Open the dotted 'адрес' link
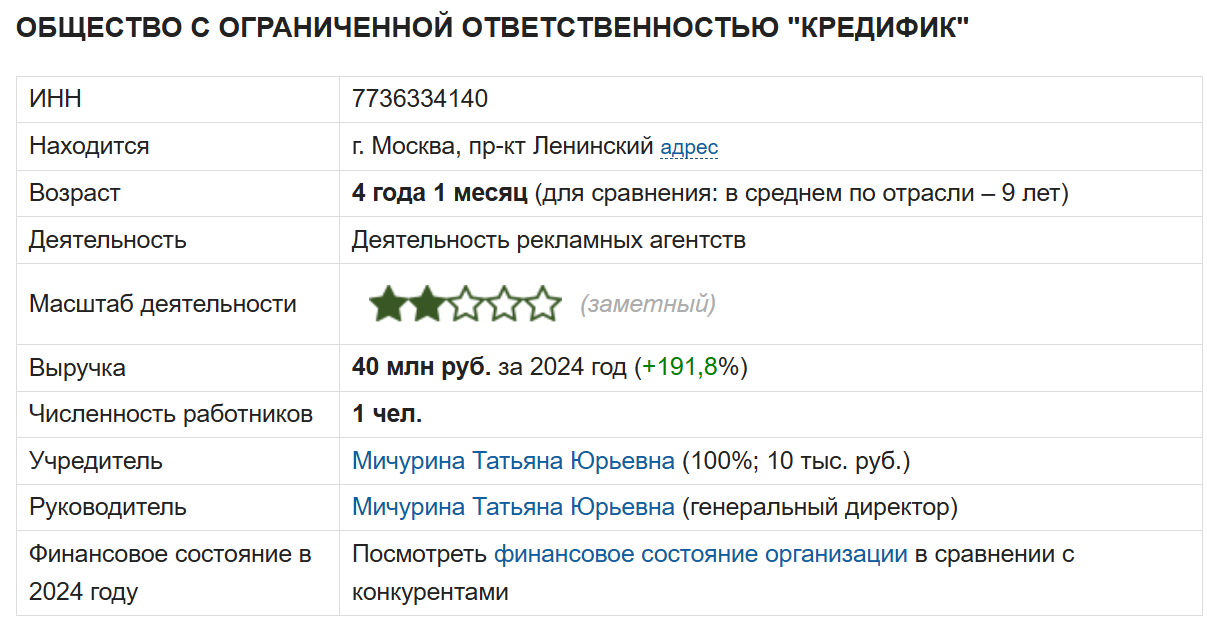This screenshot has width=1207, height=623. (x=689, y=148)
